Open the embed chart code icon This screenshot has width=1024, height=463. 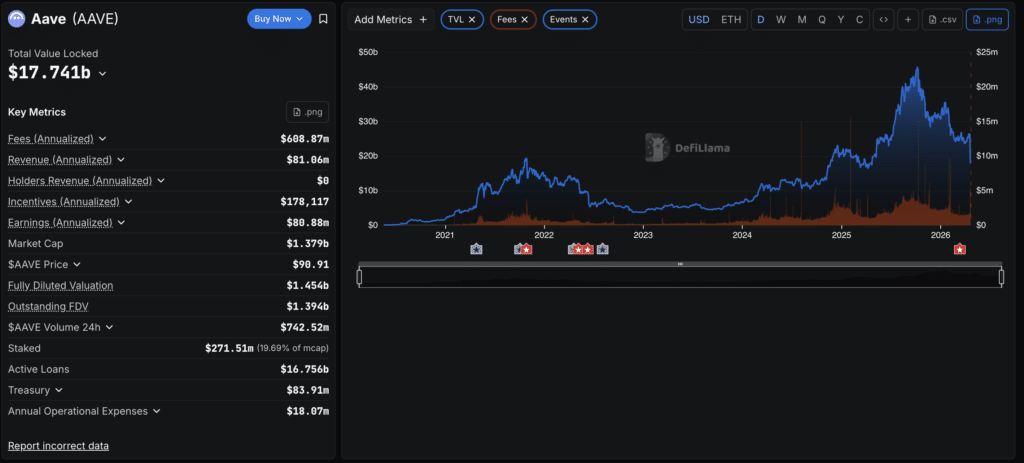coord(883,20)
